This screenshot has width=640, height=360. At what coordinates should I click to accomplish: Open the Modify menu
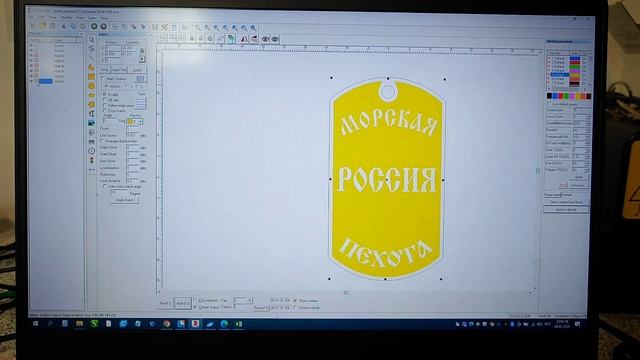(x=66, y=18)
